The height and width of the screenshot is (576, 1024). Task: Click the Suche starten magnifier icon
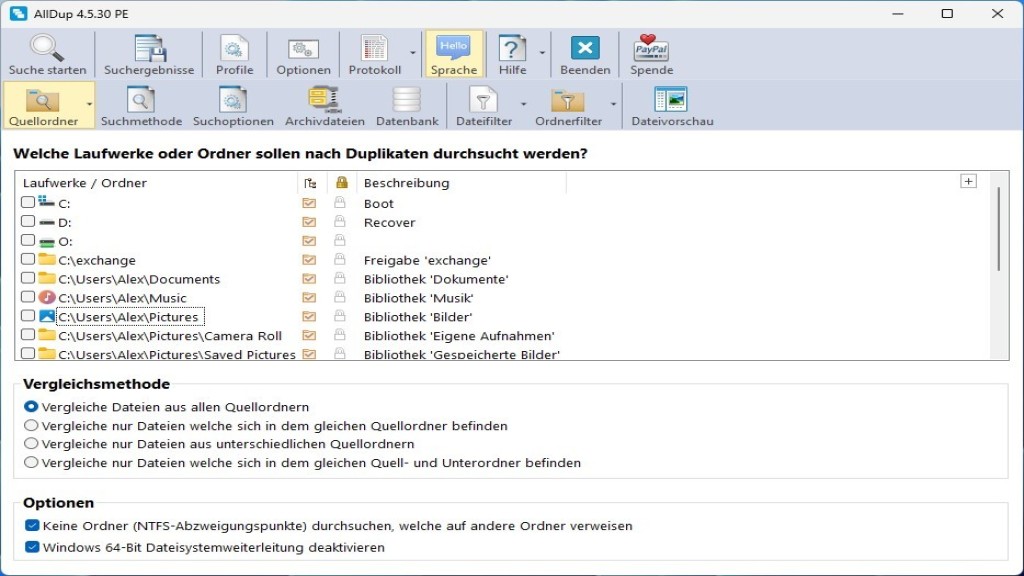[47, 49]
